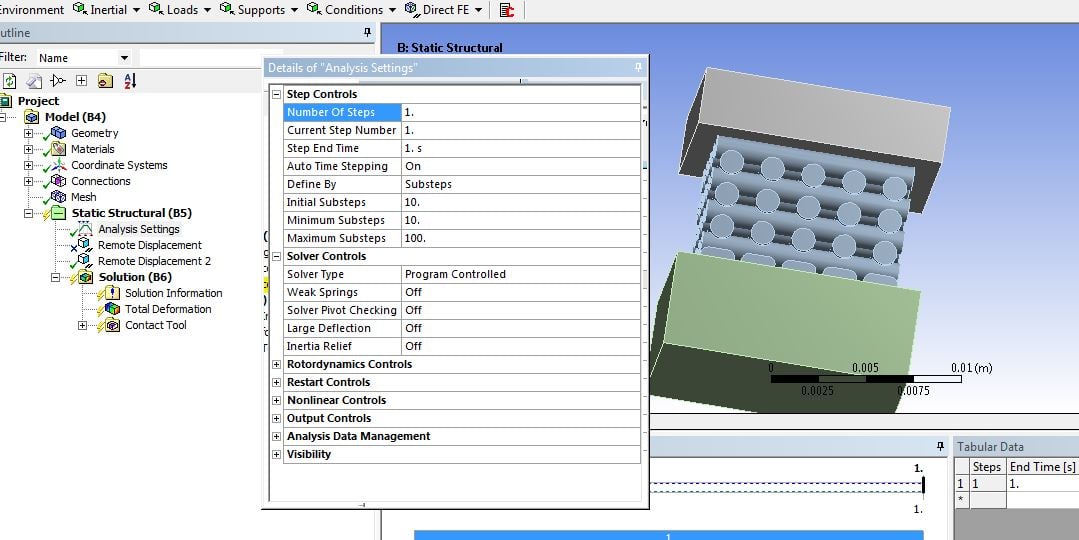Select the Mesh item icon in tree

[58, 197]
